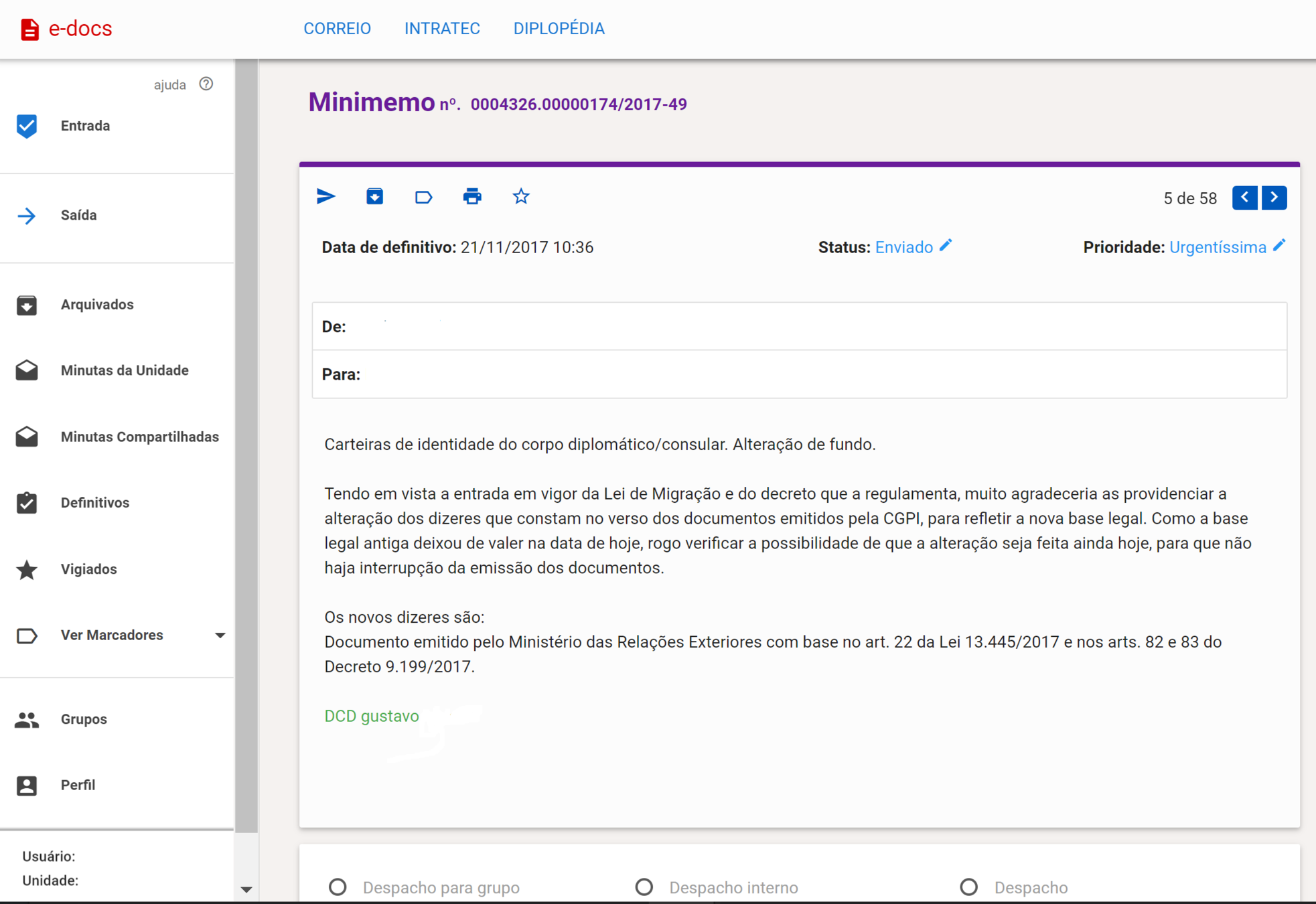
Task: Edit the Status with pencil icon
Action: click(946, 246)
